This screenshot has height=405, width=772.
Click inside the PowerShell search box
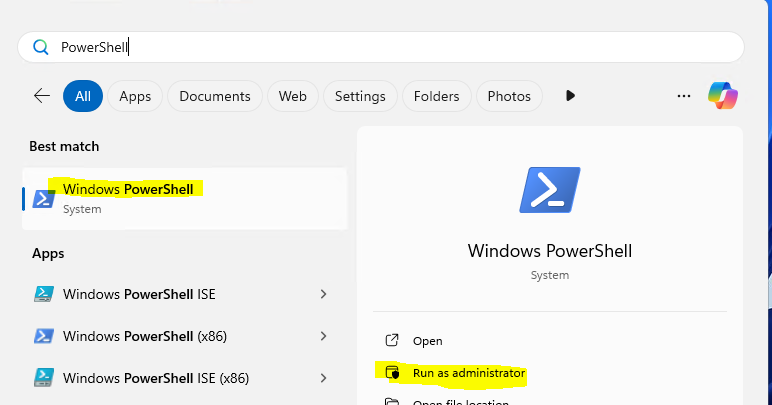click(x=400, y=47)
